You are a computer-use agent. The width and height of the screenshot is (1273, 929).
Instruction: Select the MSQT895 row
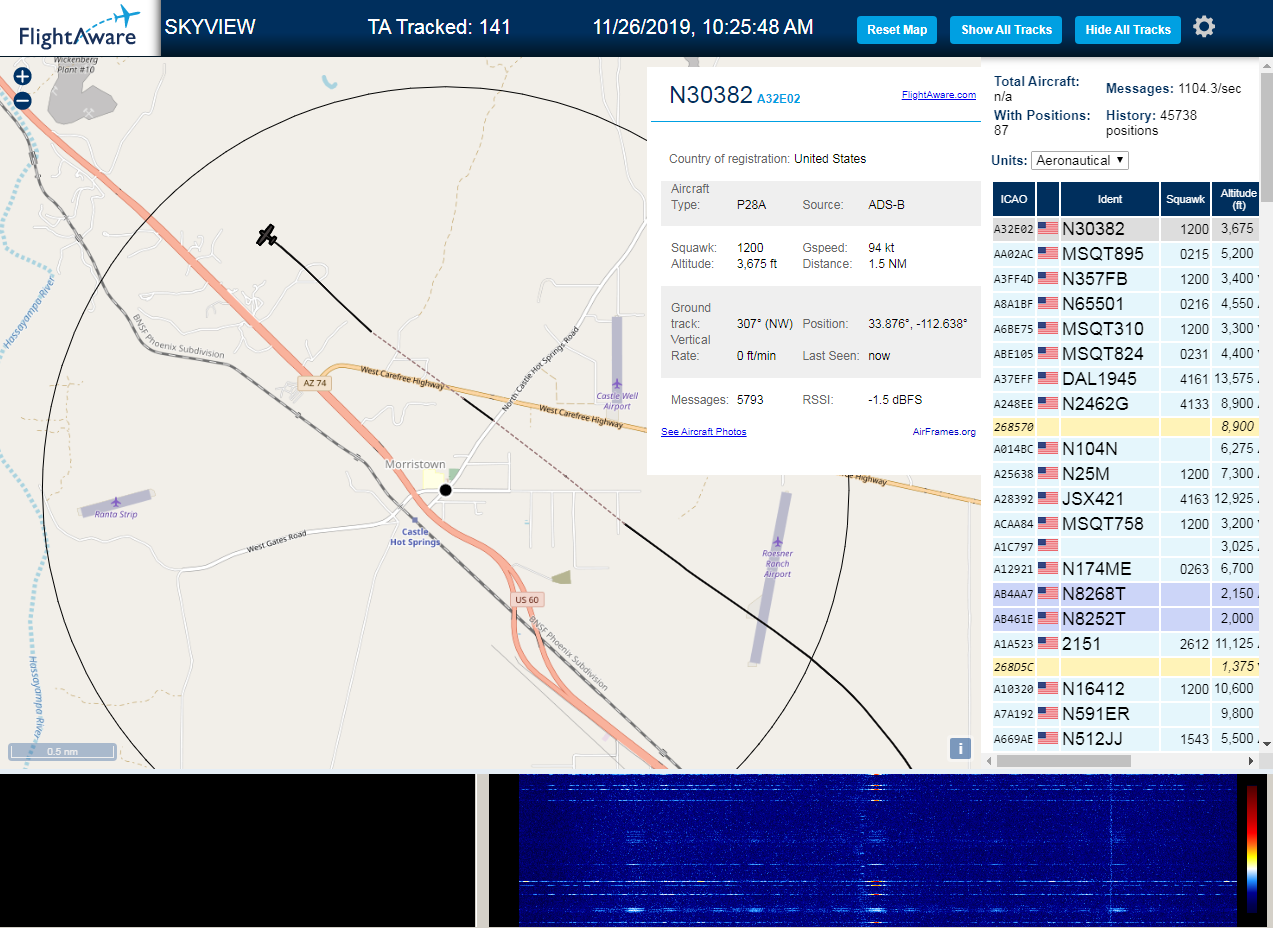click(x=1126, y=254)
